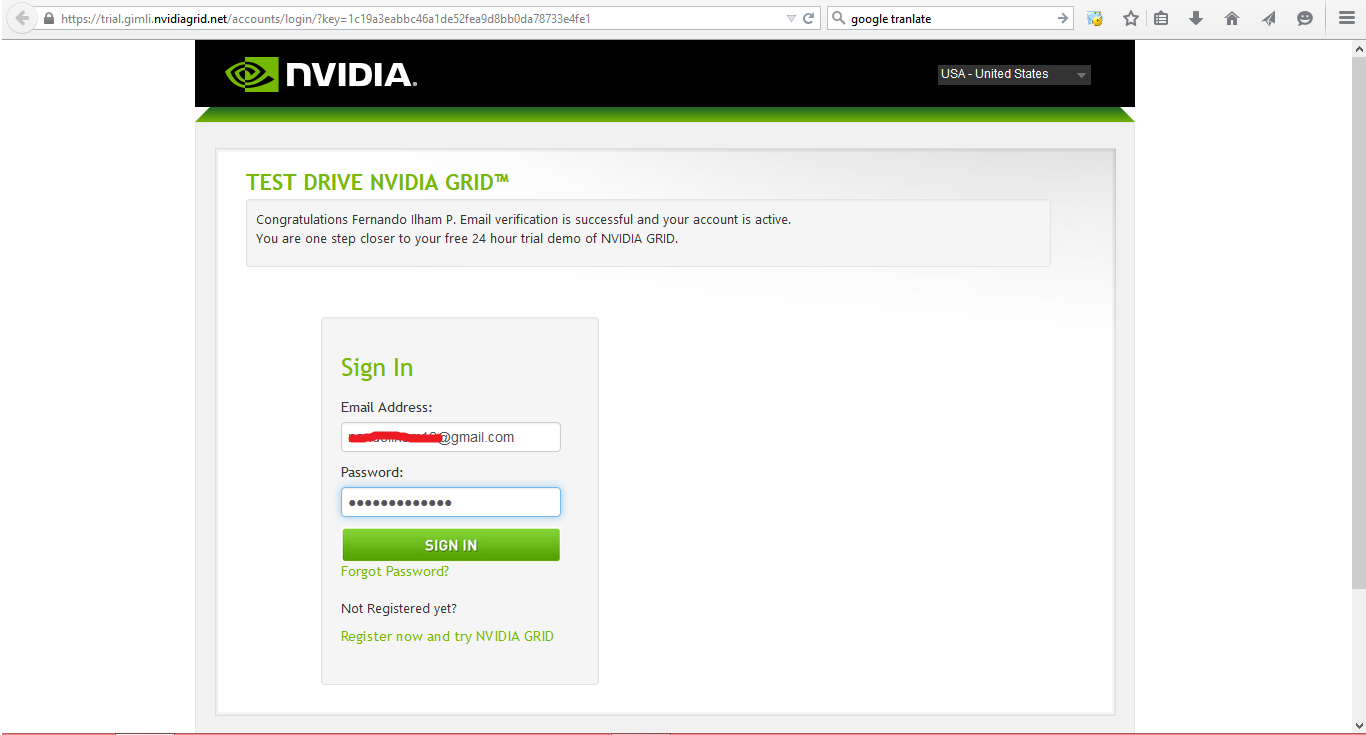
Task: Bookmark this page with the star icon
Action: [x=1131, y=18]
